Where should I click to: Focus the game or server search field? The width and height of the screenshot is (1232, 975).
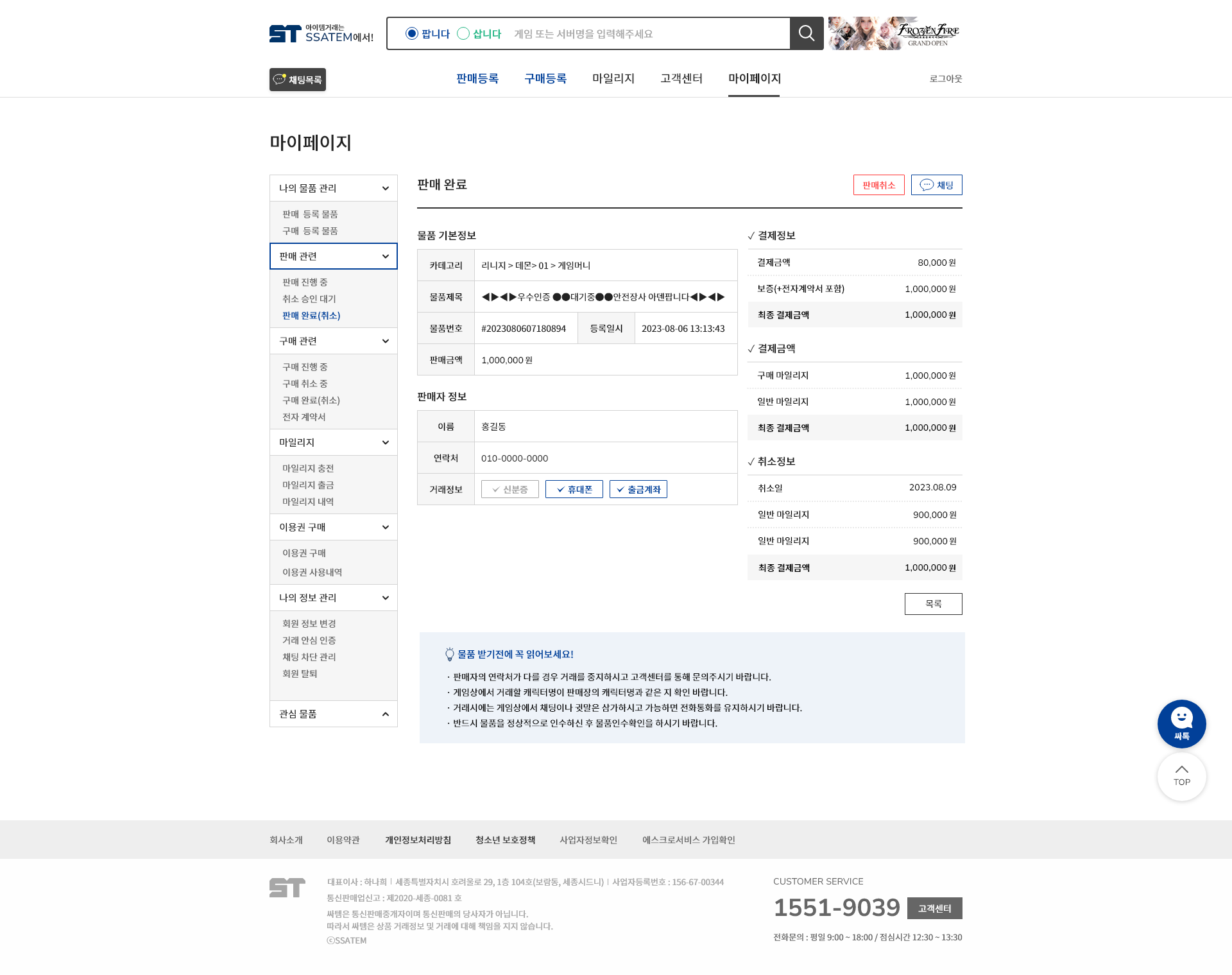648,33
